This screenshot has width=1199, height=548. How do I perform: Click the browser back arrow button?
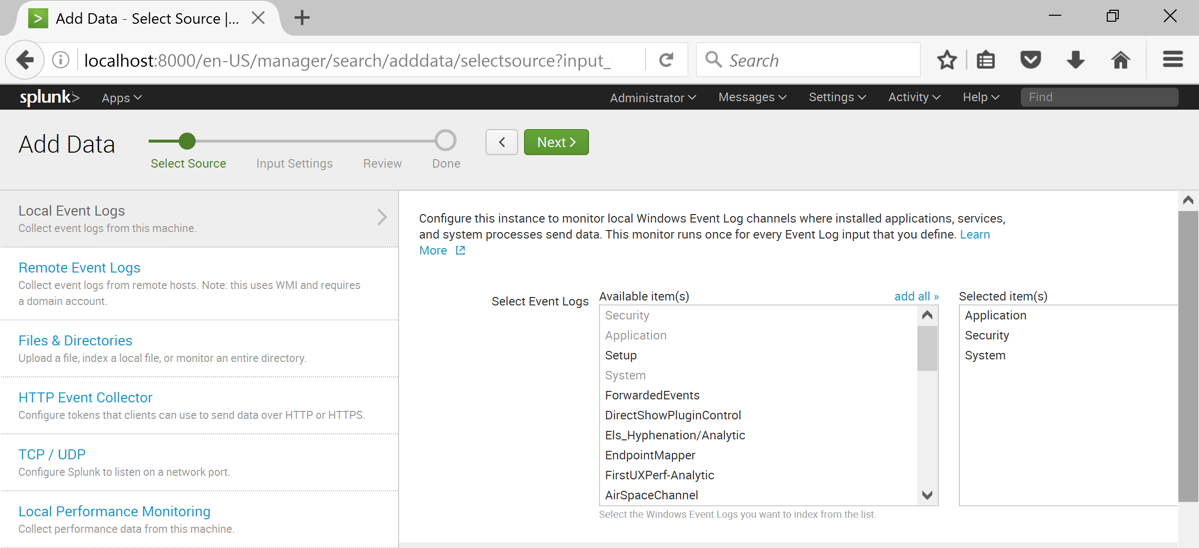[26, 60]
